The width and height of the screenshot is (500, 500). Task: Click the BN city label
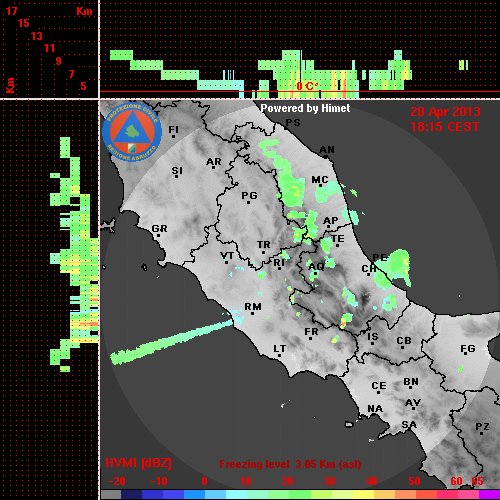[411, 382]
